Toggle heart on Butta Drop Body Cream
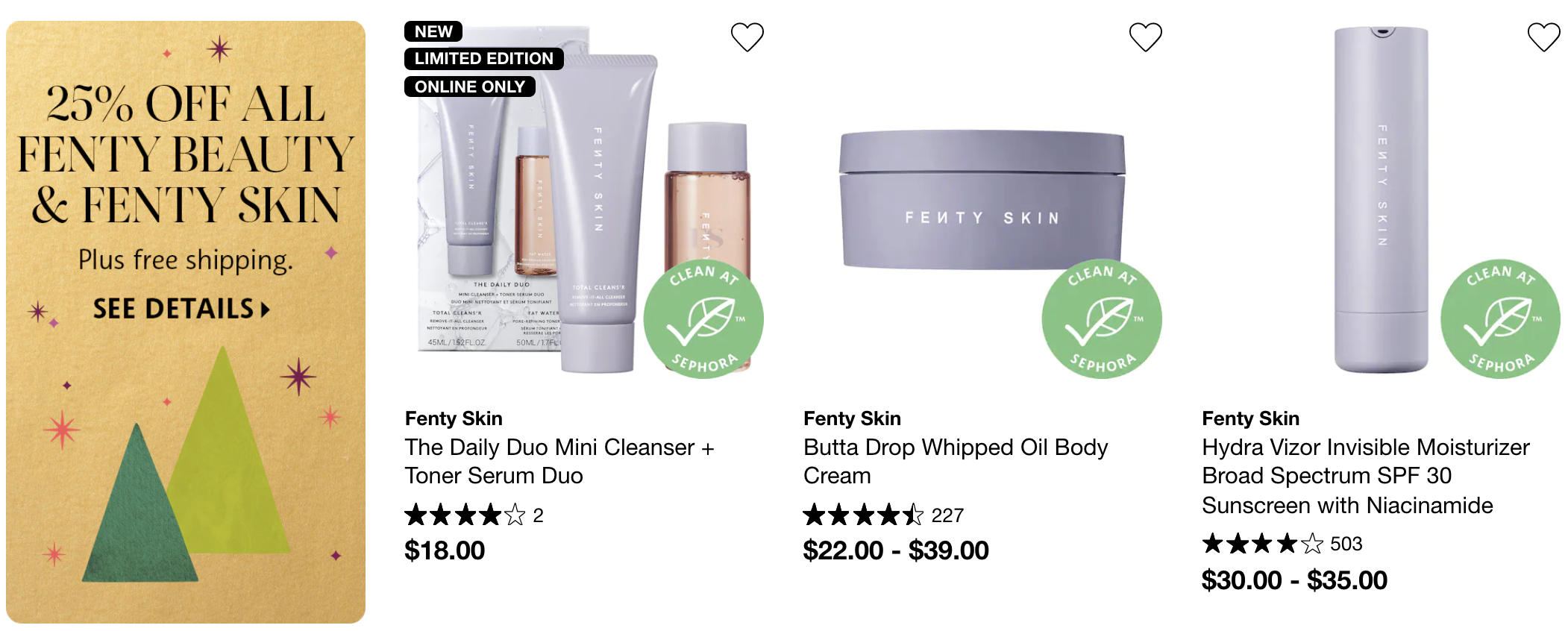Screen dimensions: 1568x631 pyautogui.click(x=1145, y=37)
